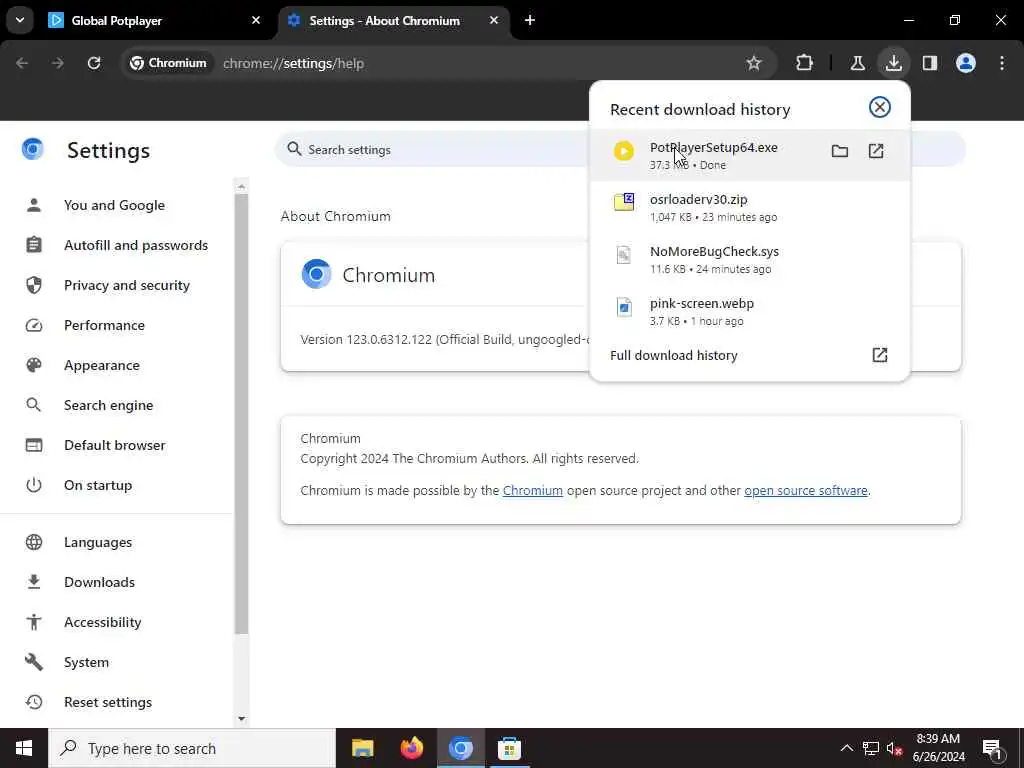The image size is (1024, 768).
Task: Open the tab search dropdown
Action: (x=20, y=20)
